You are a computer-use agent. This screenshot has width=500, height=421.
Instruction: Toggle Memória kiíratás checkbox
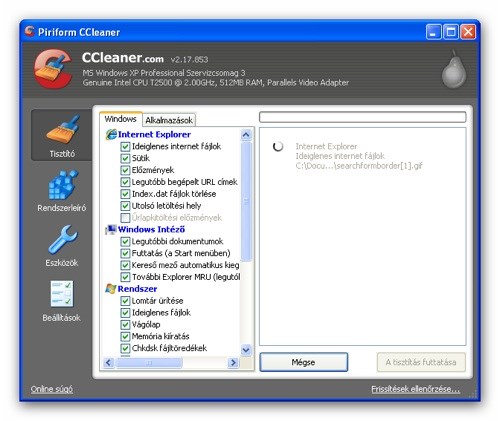pyautogui.click(x=125, y=336)
